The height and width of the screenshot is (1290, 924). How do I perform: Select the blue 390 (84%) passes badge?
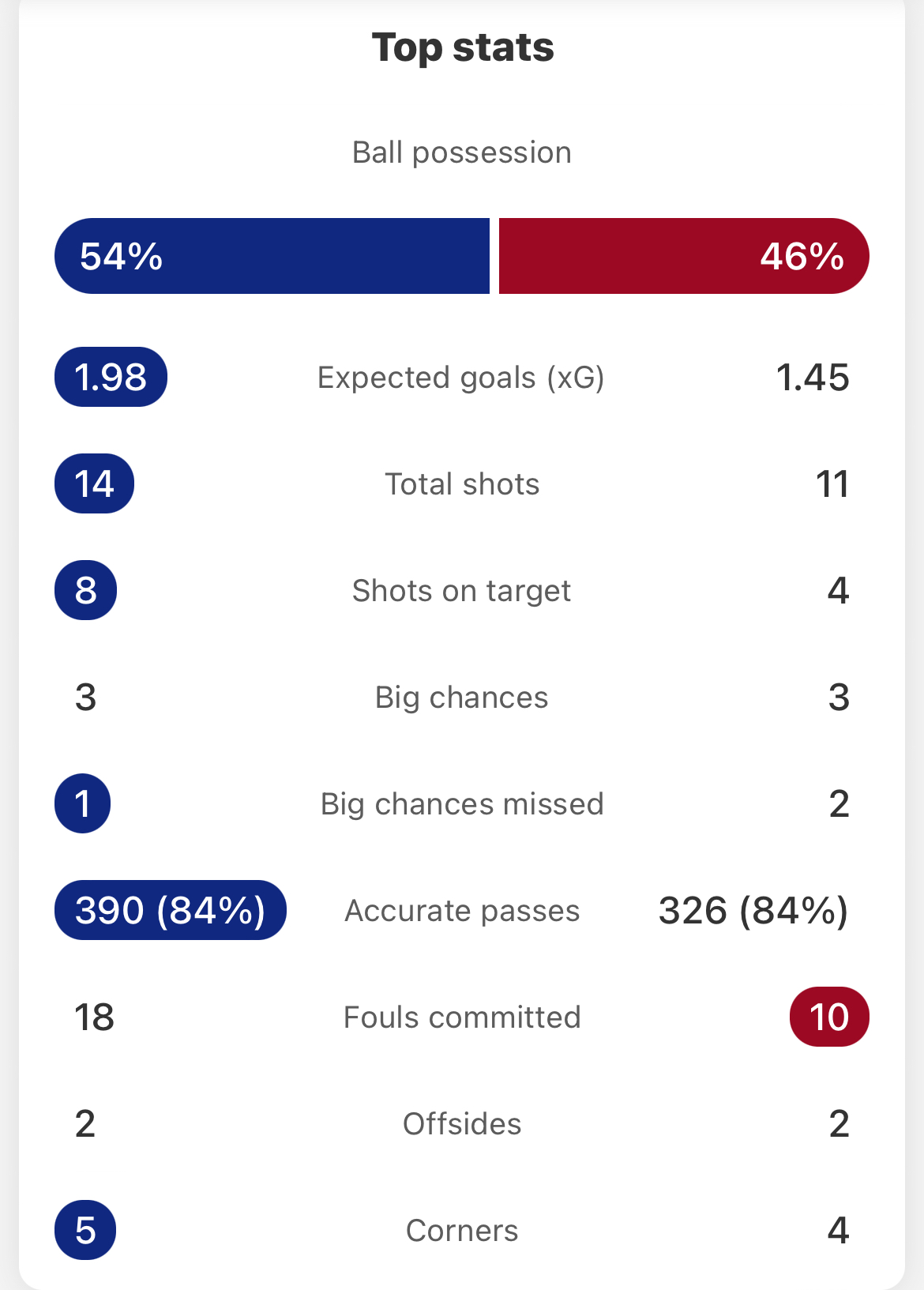point(171,910)
